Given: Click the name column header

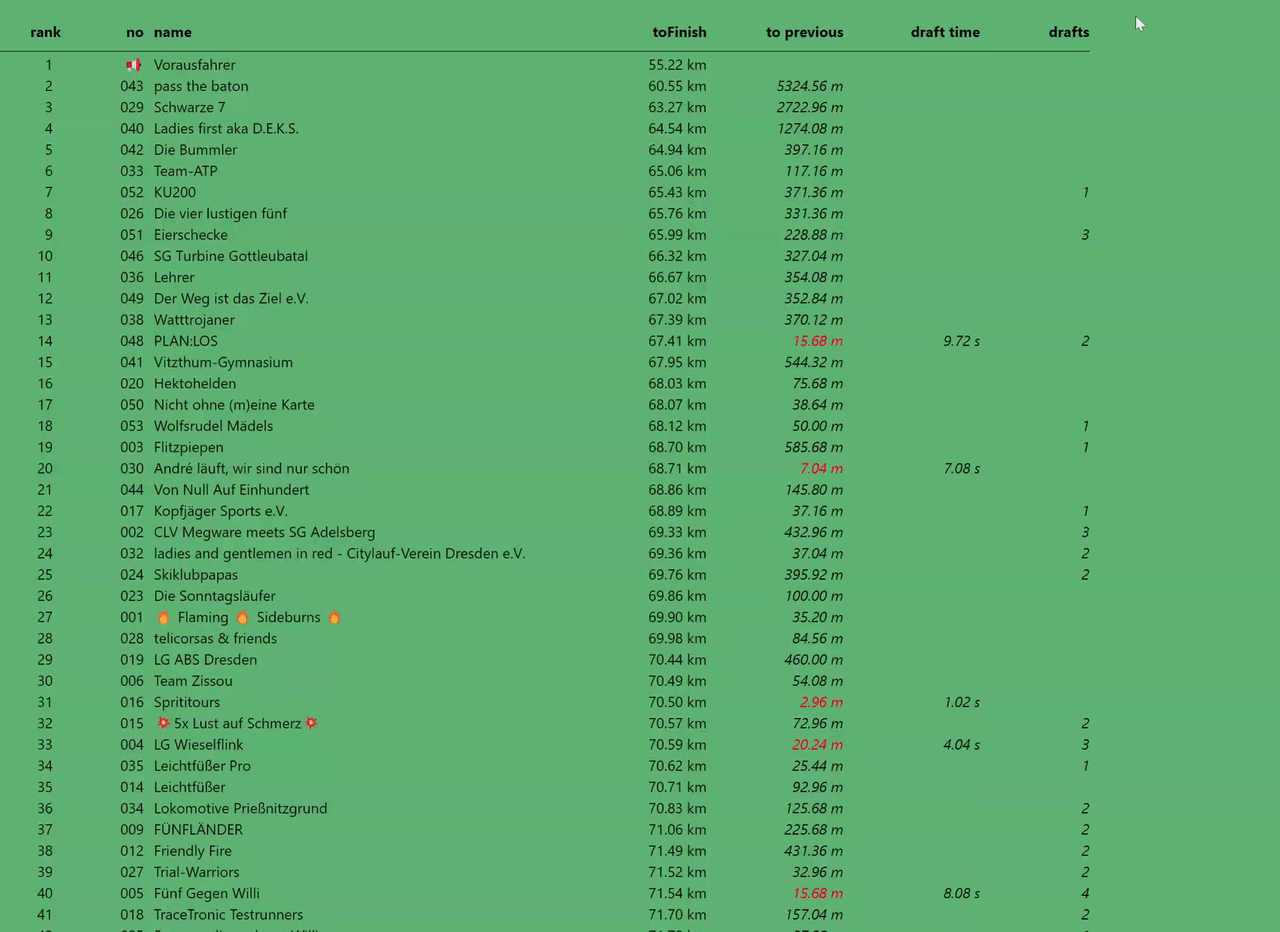Looking at the screenshot, I should (172, 32).
